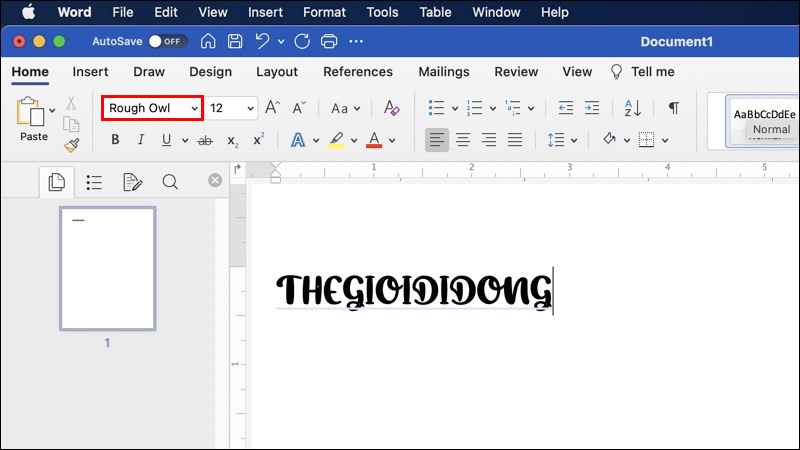Open search magnifier in navigation sidebar
The width and height of the screenshot is (800, 450).
pyautogui.click(x=170, y=182)
